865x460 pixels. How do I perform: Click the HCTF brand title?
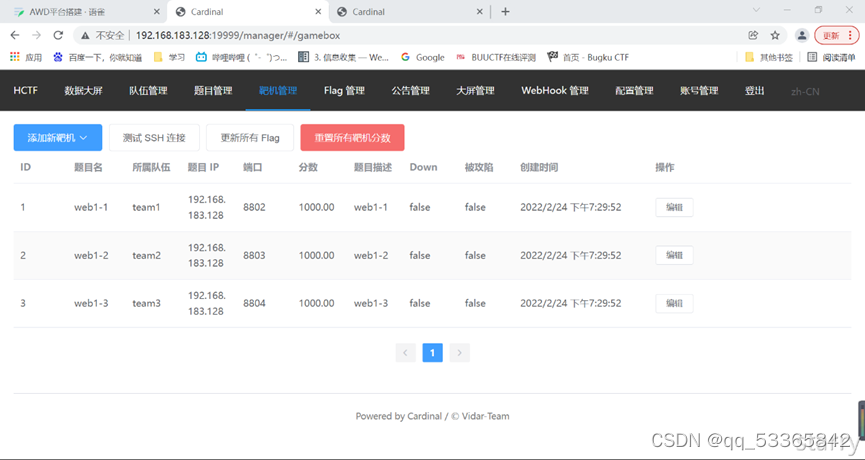(x=25, y=90)
